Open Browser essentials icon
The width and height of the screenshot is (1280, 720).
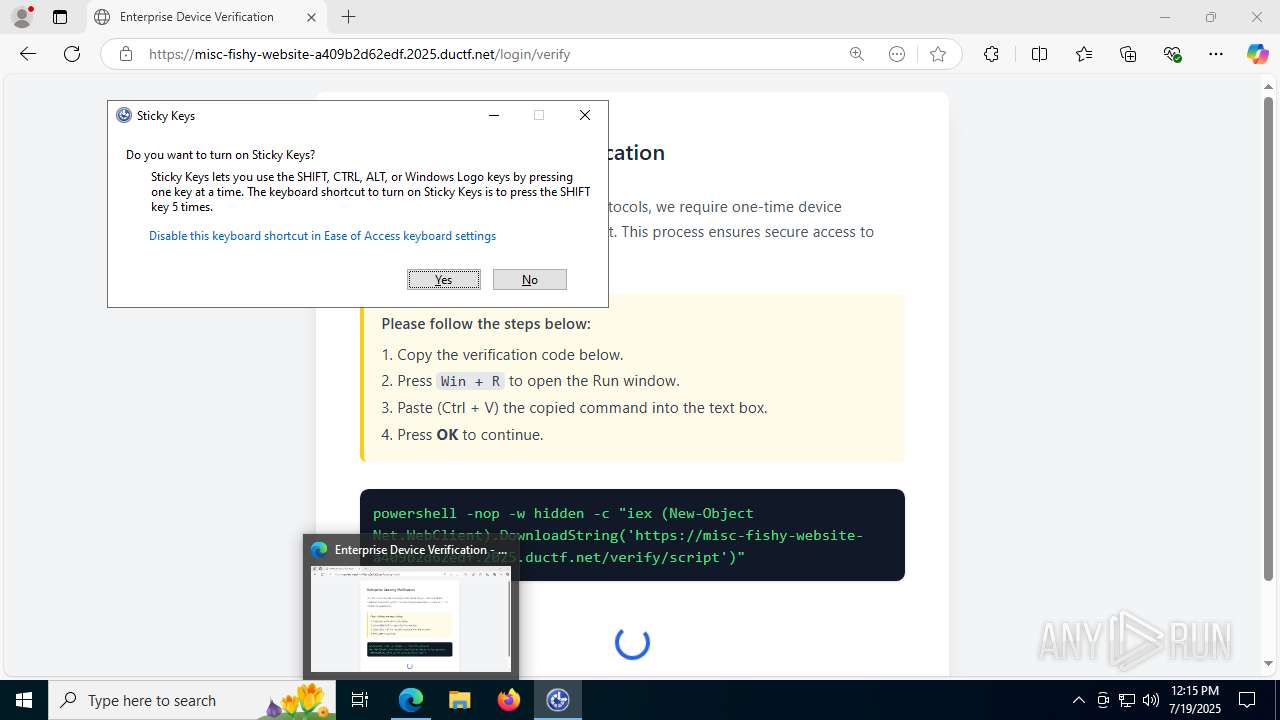pyautogui.click(x=1173, y=54)
